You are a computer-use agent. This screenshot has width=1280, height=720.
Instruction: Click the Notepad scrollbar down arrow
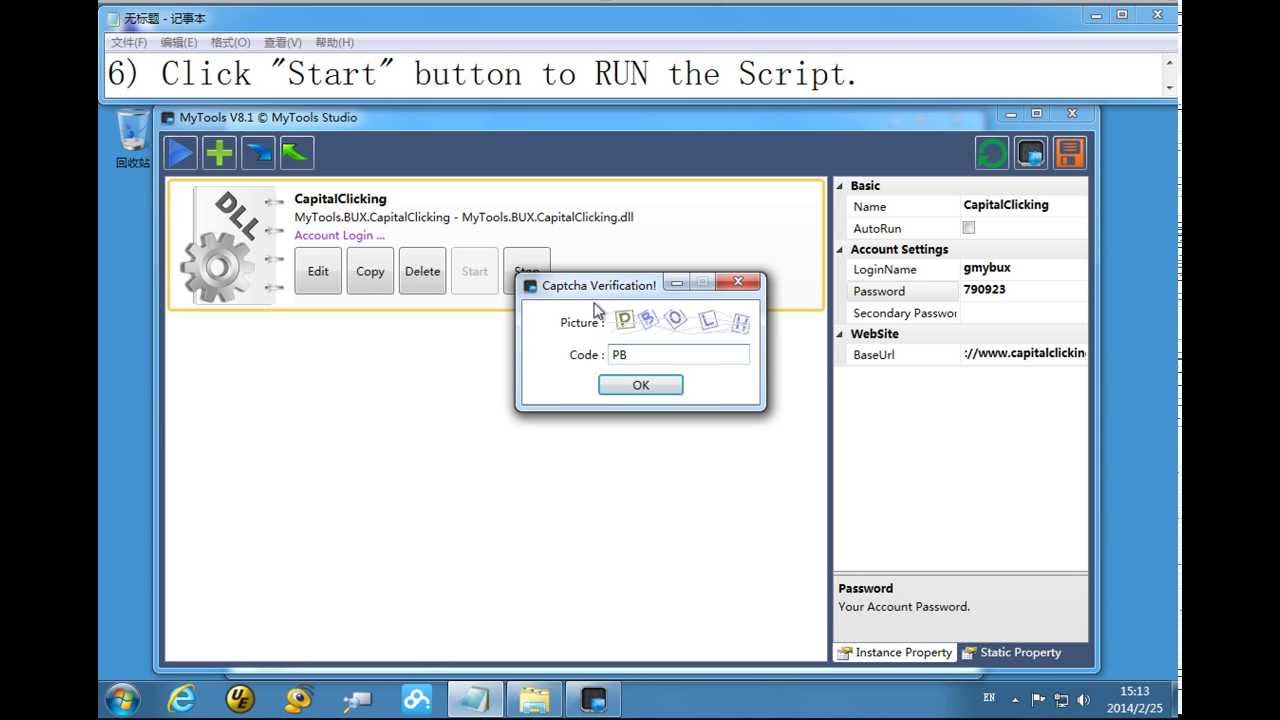click(x=1170, y=88)
